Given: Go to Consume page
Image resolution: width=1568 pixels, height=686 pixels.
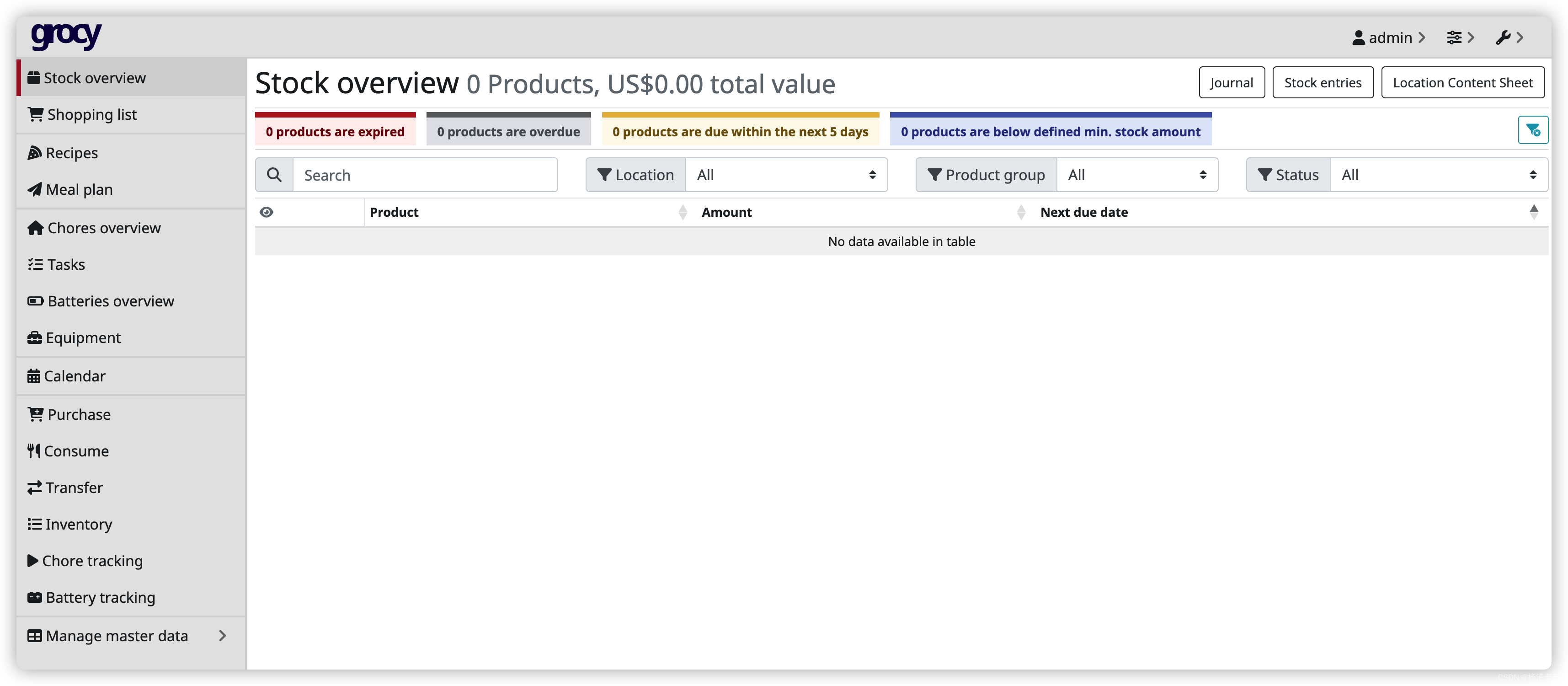Looking at the screenshot, I should 75,451.
